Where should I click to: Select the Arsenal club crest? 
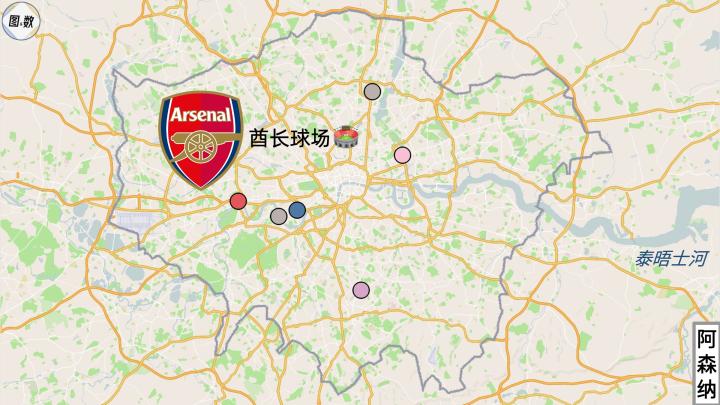coord(201,140)
